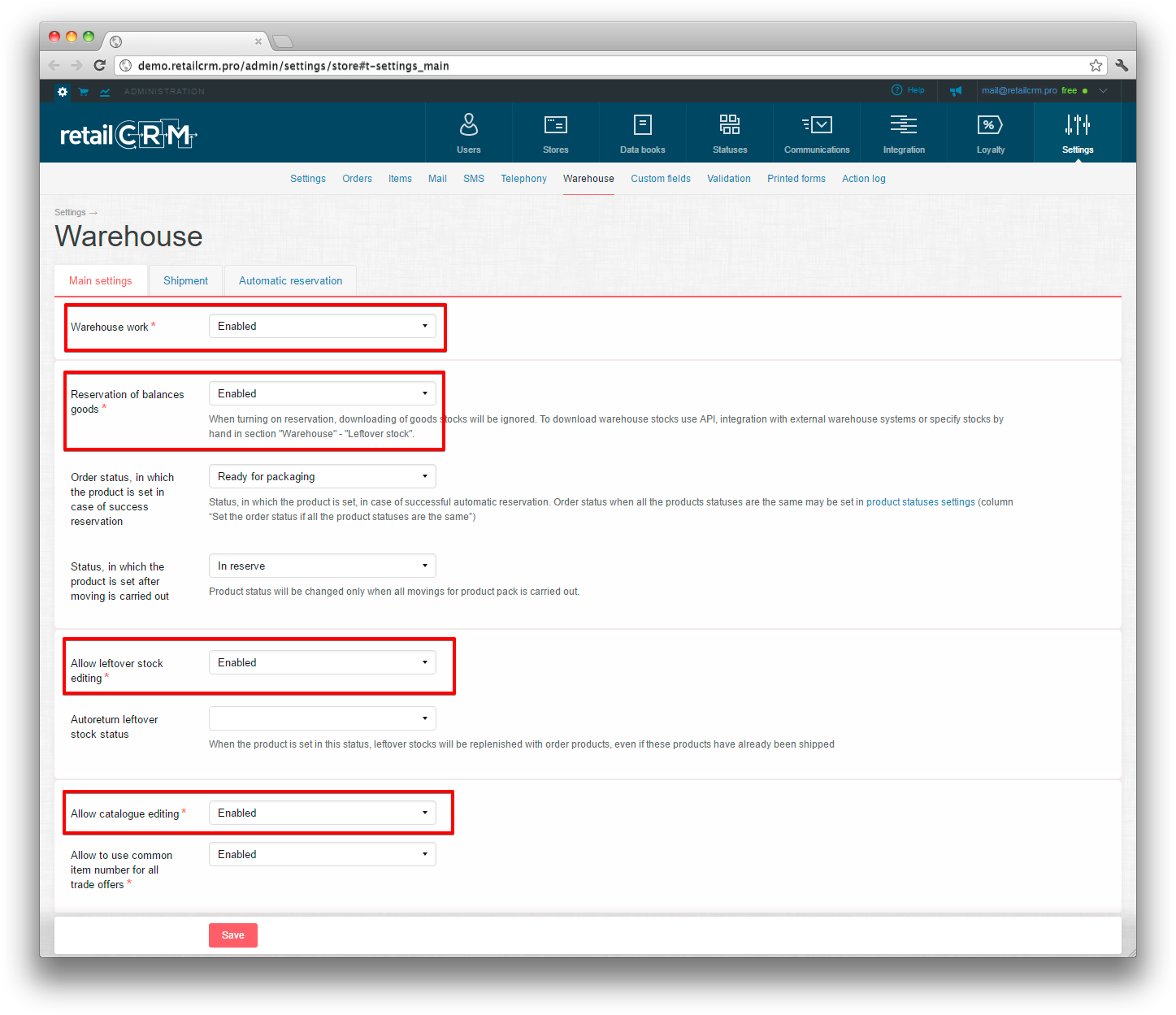Switch to the Automatic reservation tab
Screen dimensions: 1176x1015
coord(290,280)
